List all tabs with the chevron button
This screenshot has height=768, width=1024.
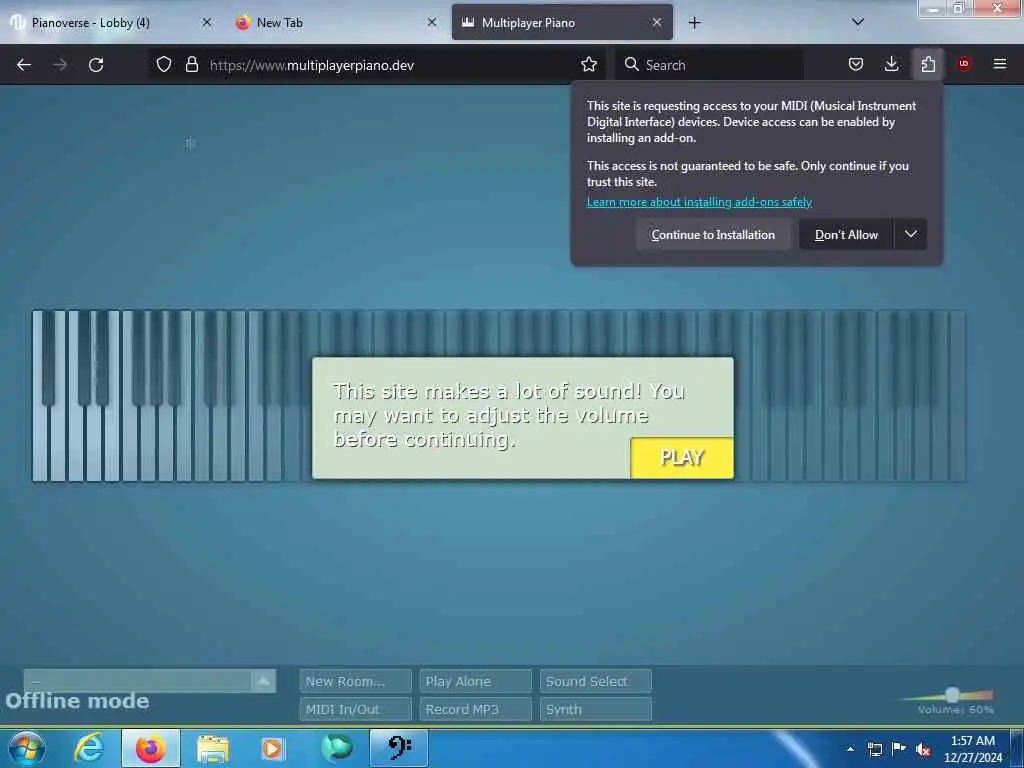pos(857,22)
